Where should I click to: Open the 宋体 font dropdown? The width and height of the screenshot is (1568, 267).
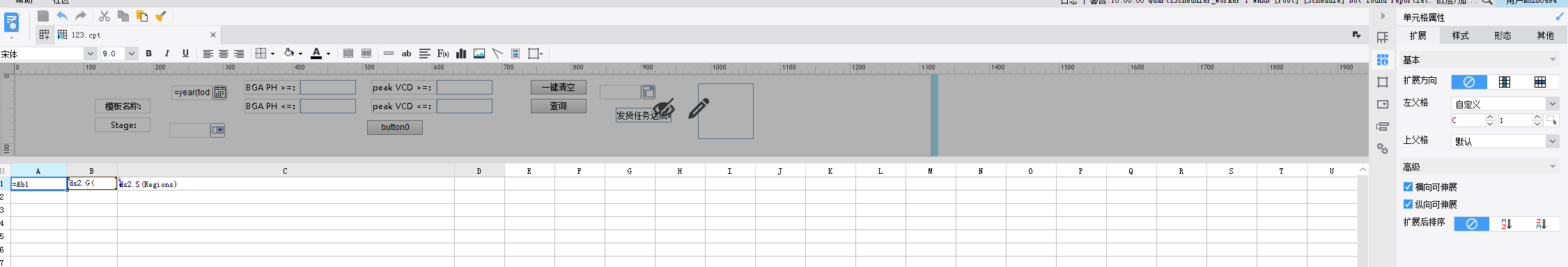(90, 54)
